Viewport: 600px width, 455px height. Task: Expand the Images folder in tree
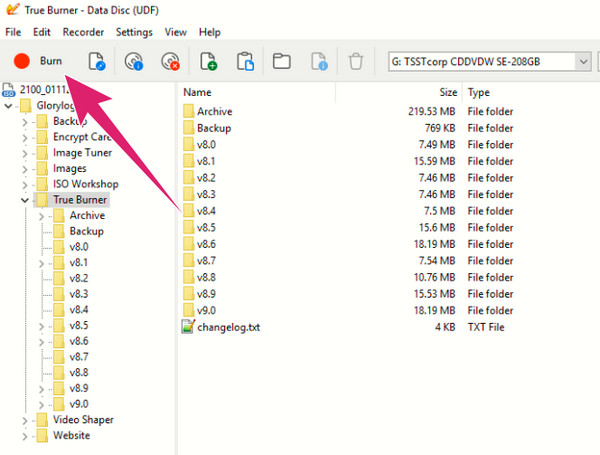pyautogui.click(x=25, y=169)
